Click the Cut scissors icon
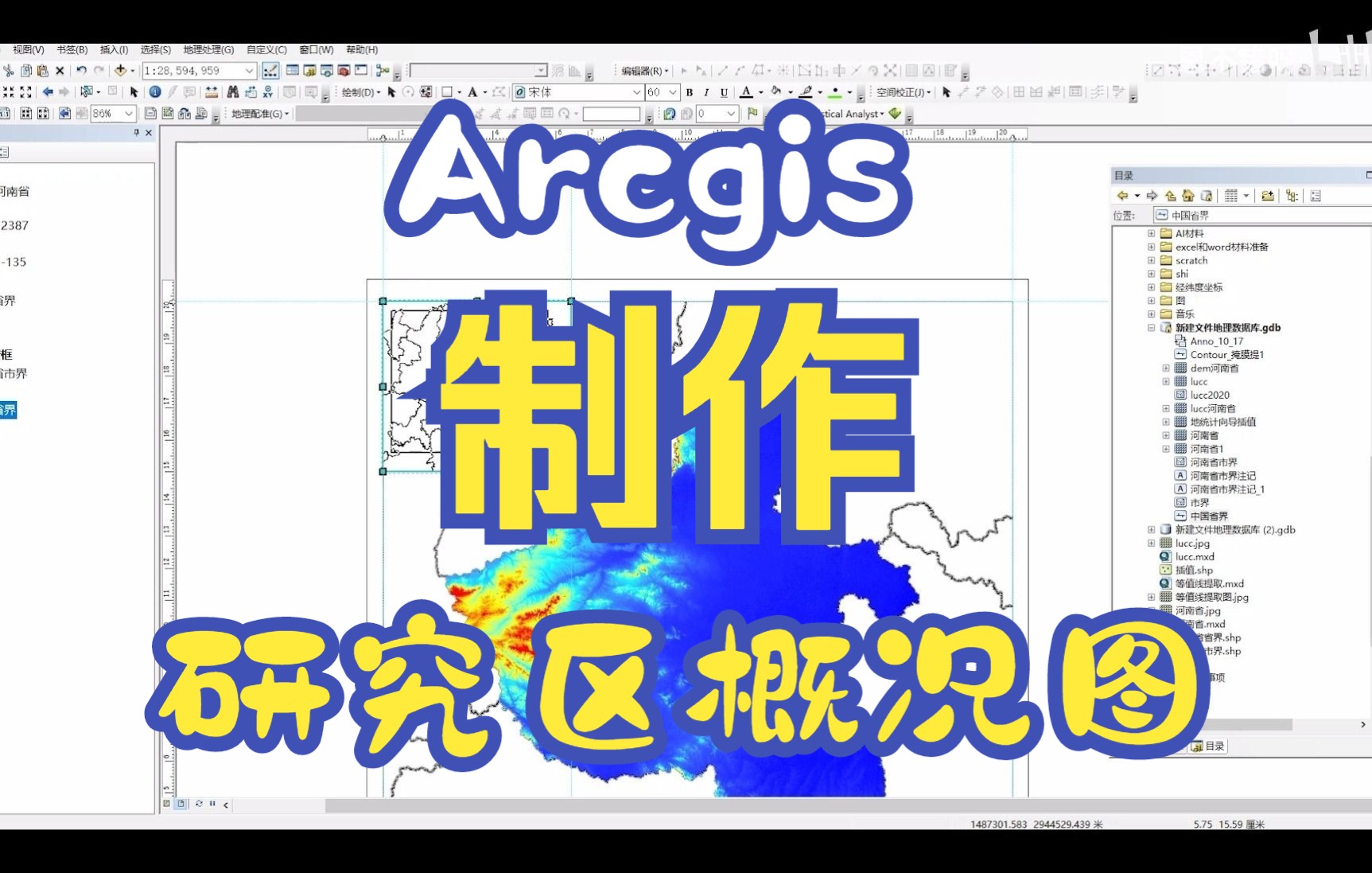The width and height of the screenshot is (1372, 873). coord(8,71)
